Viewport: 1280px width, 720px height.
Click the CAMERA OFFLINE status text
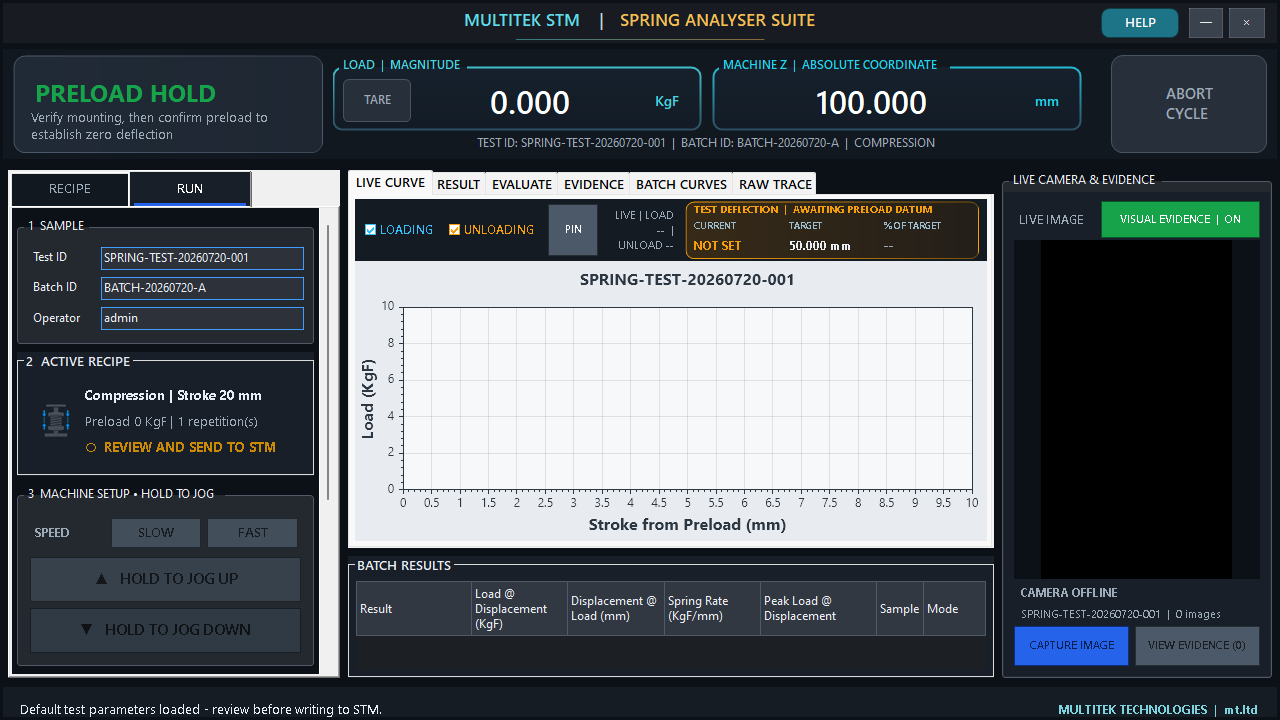[x=1069, y=593]
